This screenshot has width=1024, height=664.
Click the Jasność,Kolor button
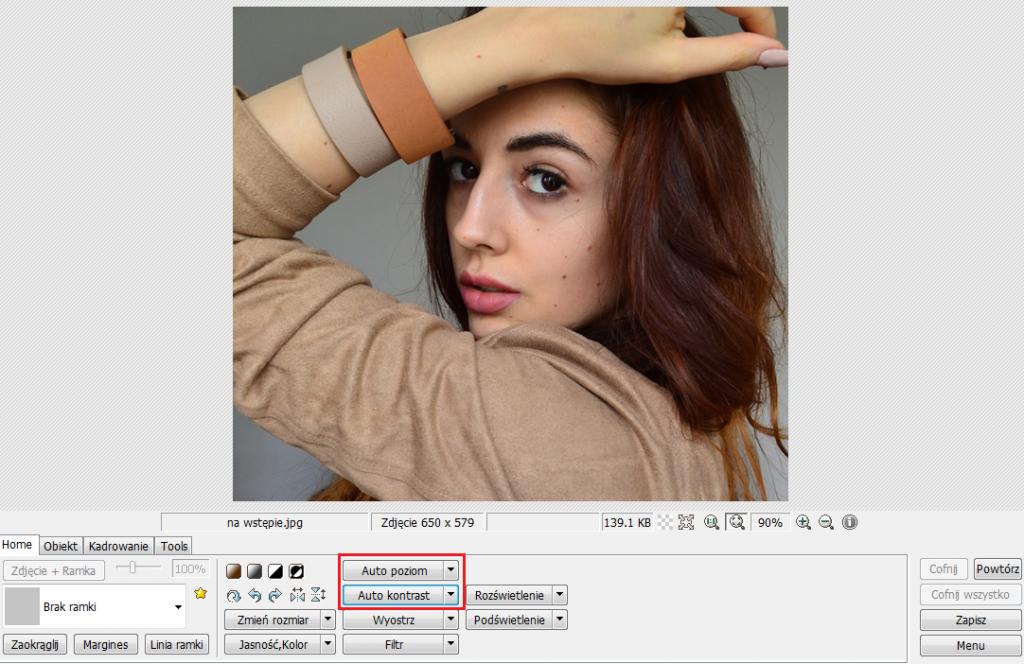pyautogui.click(x=273, y=644)
